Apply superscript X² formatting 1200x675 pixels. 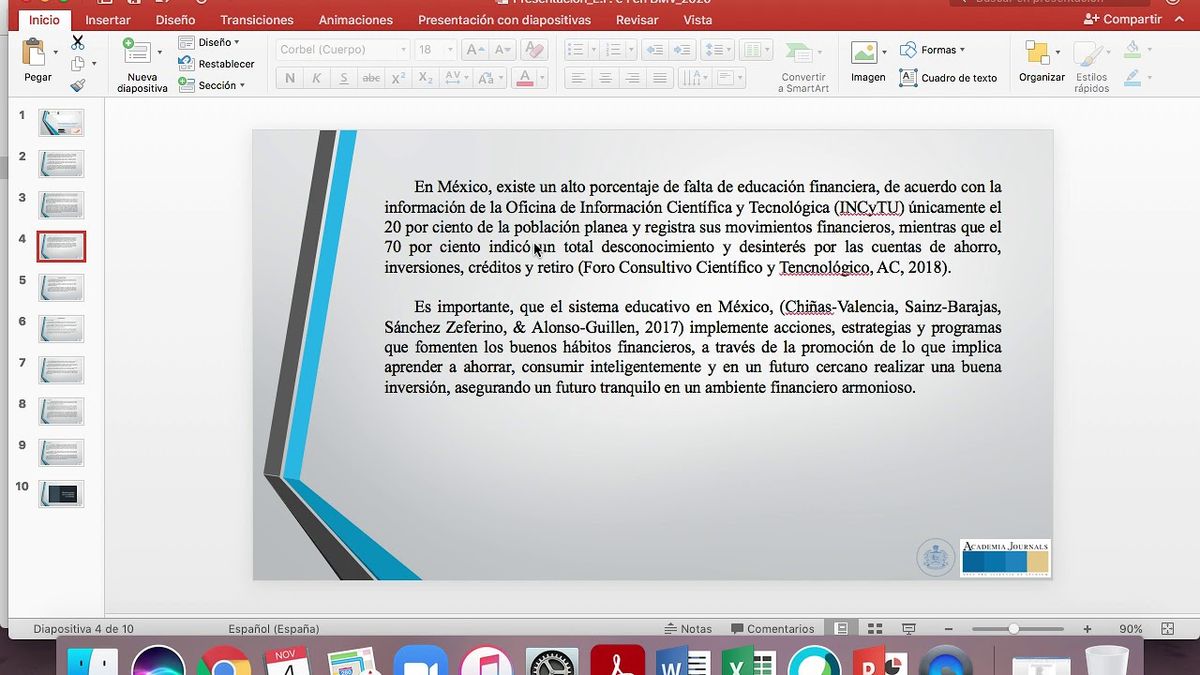click(398, 78)
